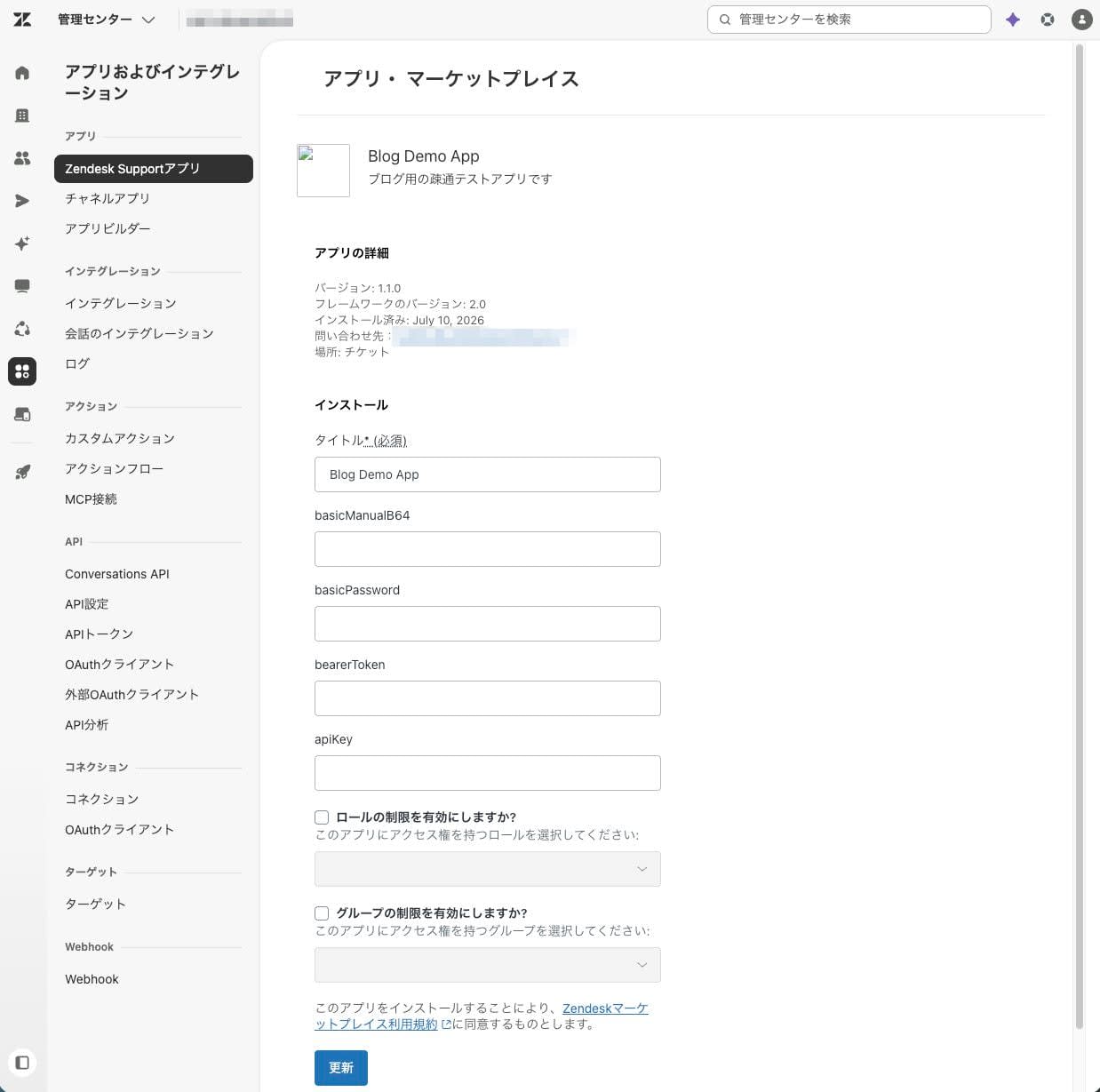The height and width of the screenshot is (1092, 1100).
Task: Open the Objects and rules icon
Action: click(x=22, y=329)
